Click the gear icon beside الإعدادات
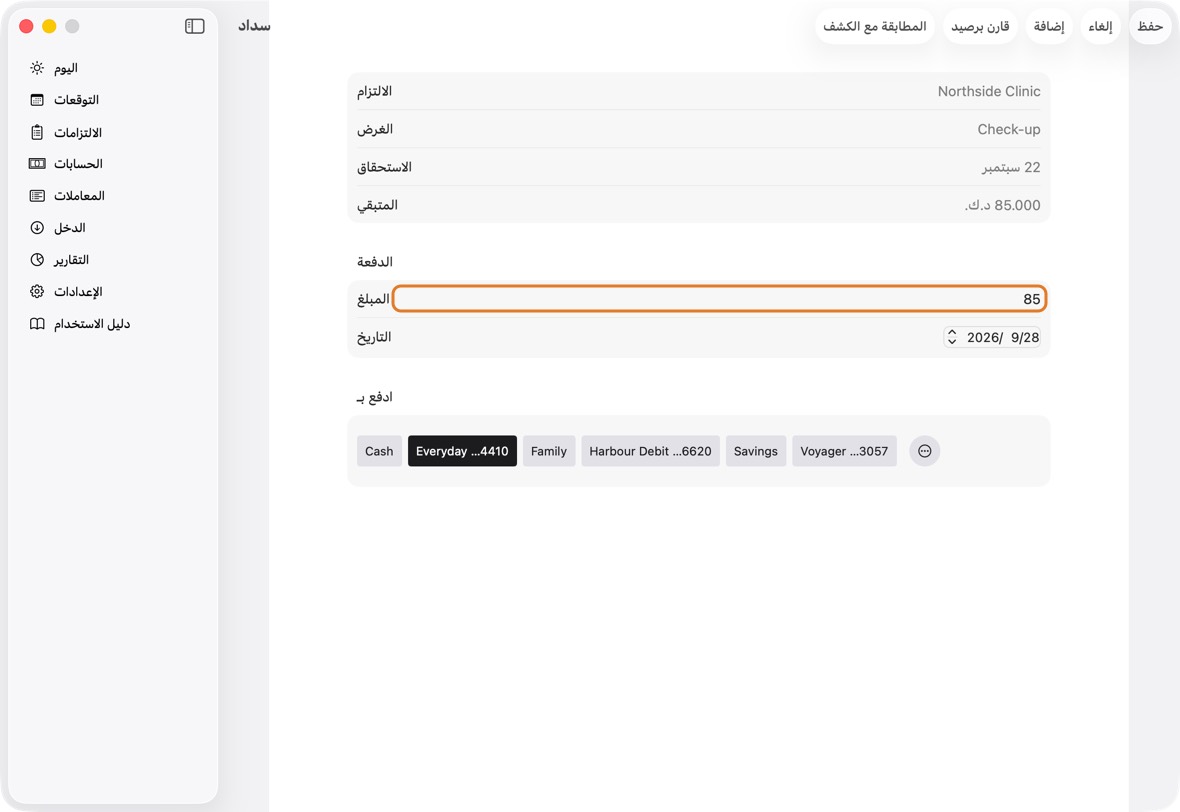Screen dimensions: 1180x812 click(x=37, y=292)
